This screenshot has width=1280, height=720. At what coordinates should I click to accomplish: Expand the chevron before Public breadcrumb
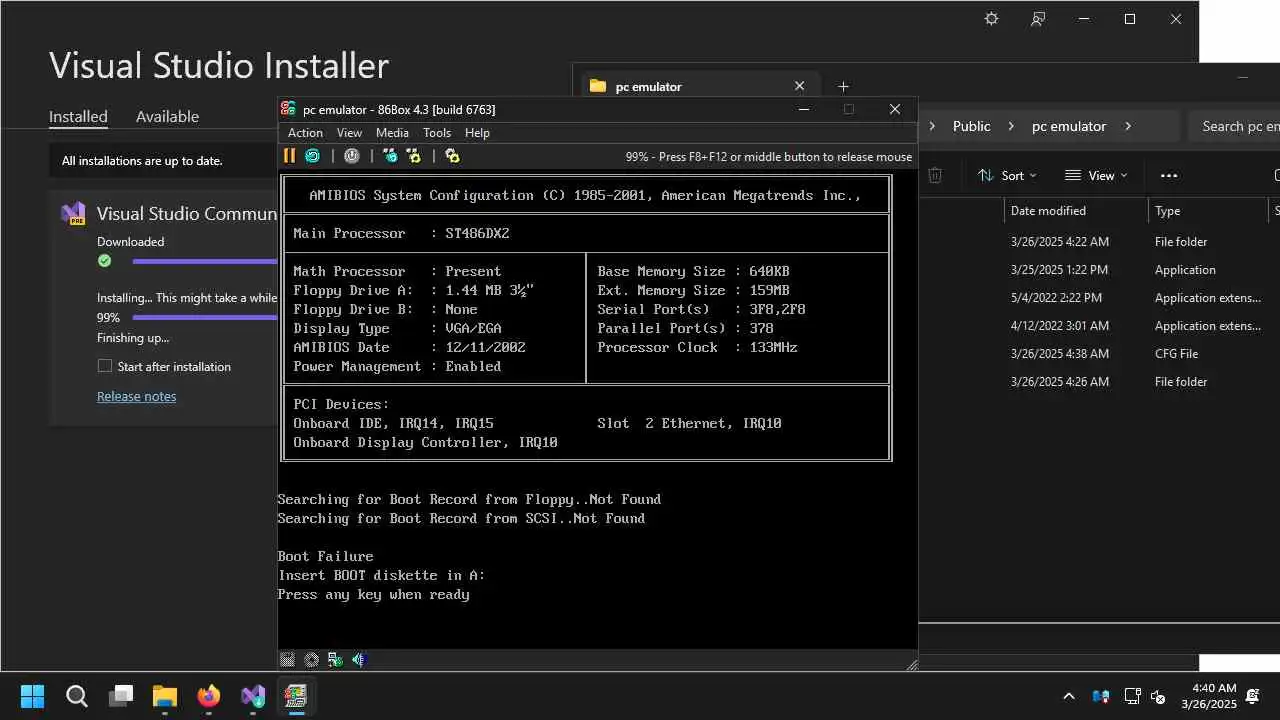tap(933, 126)
